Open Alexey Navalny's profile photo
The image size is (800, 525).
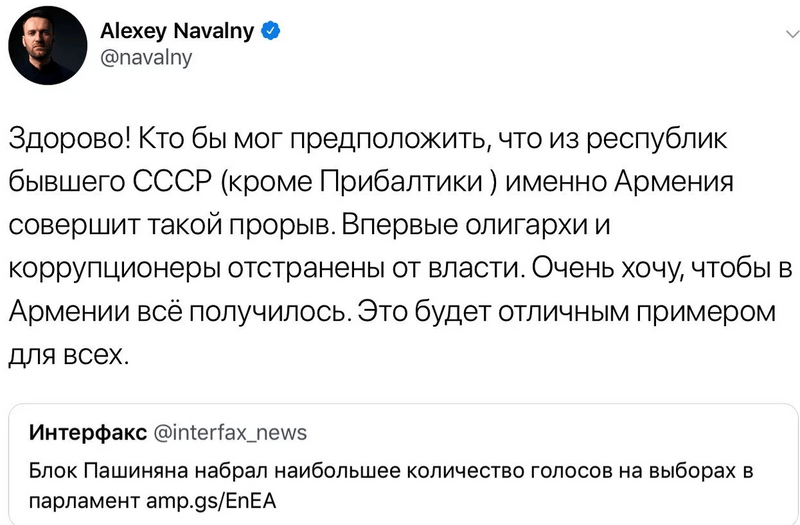[46, 48]
